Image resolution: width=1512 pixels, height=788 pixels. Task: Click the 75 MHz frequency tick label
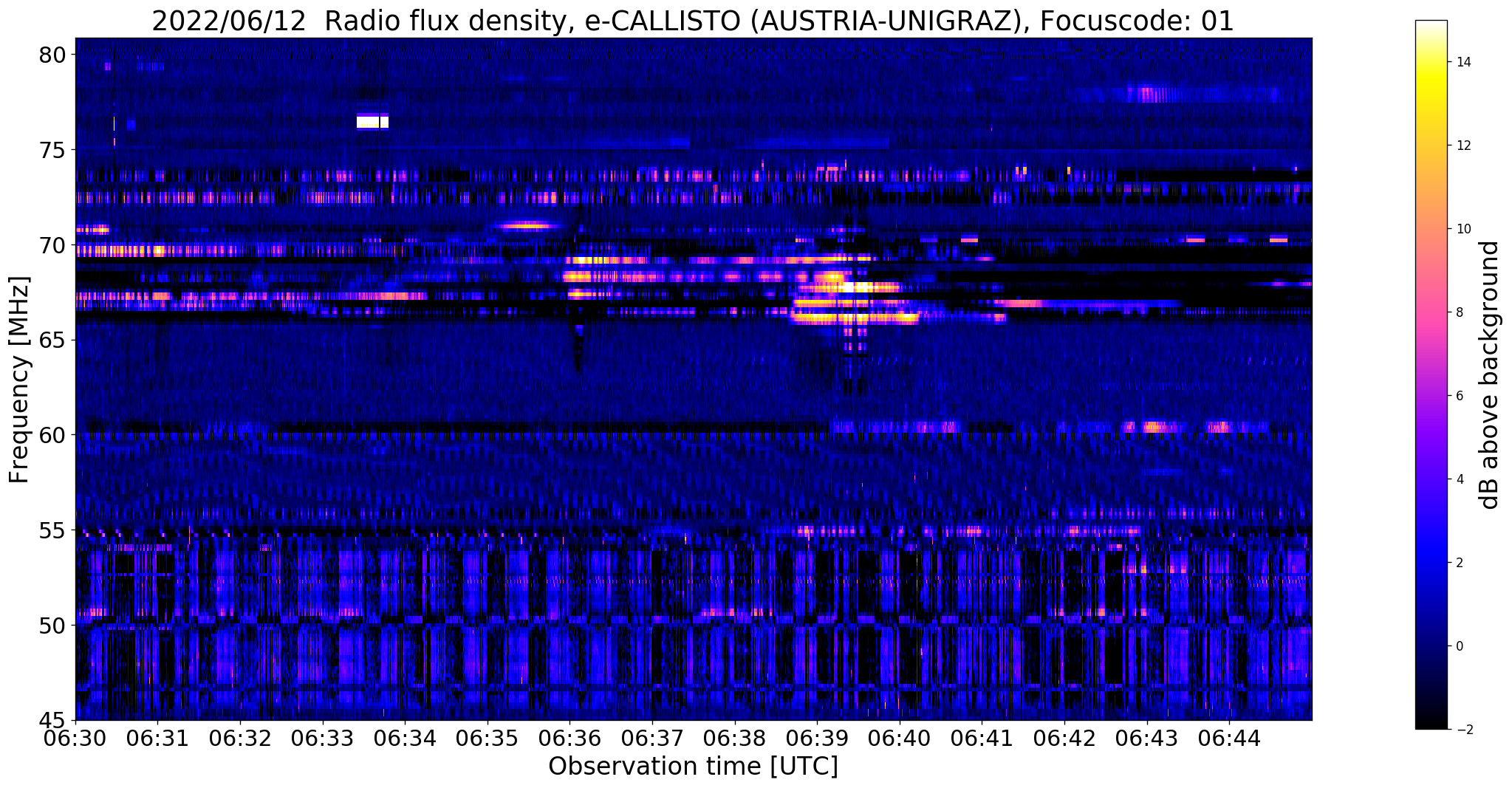coord(53,150)
